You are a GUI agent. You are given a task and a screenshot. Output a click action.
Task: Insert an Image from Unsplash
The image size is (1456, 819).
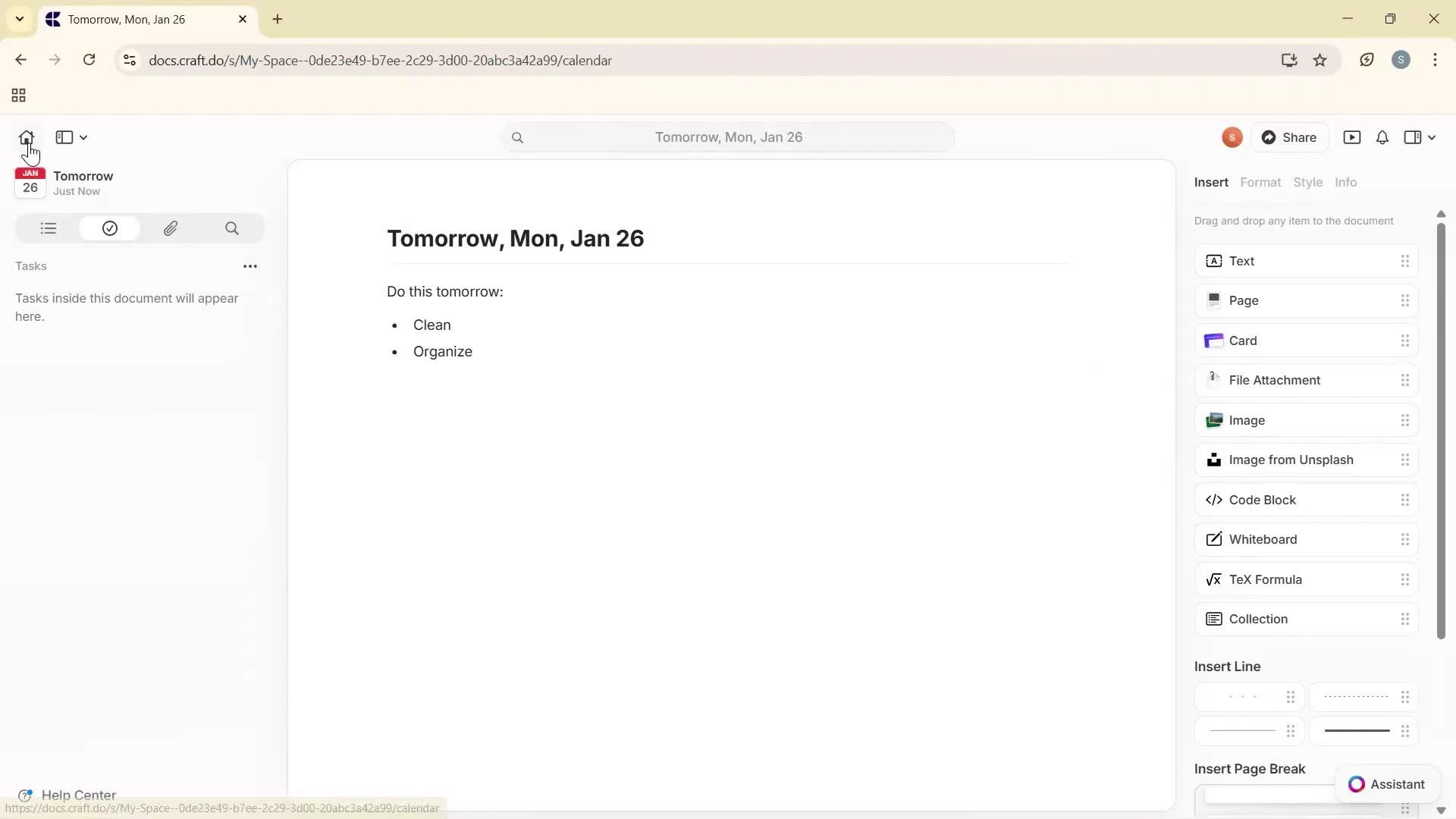coord(1303,459)
